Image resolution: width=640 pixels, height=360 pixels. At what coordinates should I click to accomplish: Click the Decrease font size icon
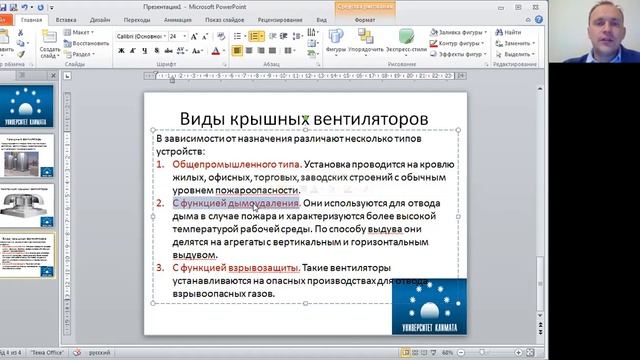point(205,36)
